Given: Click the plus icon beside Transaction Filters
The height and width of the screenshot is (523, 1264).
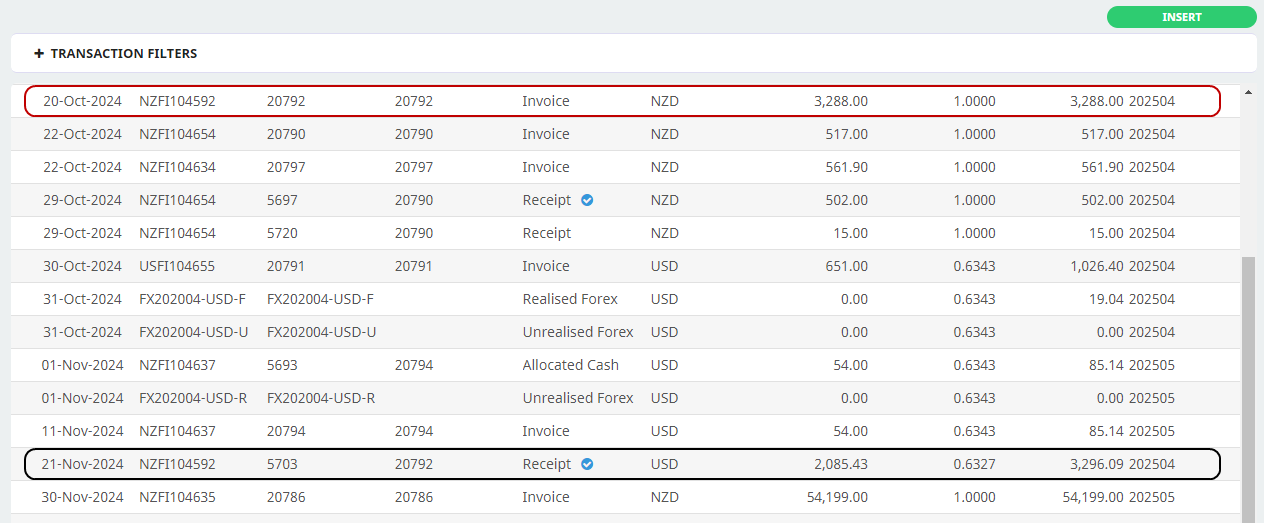Looking at the screenshot, I should click(x=39, y=54).
